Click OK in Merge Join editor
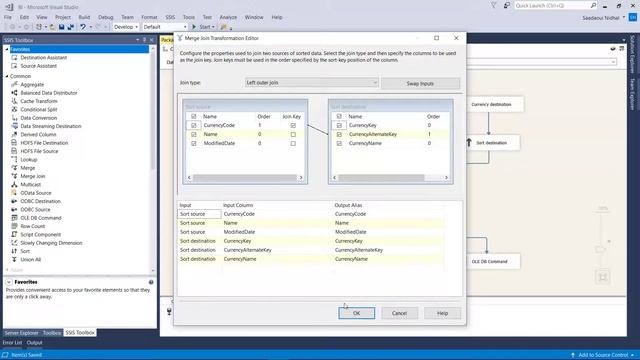The image size is (640, 360). 356,313
